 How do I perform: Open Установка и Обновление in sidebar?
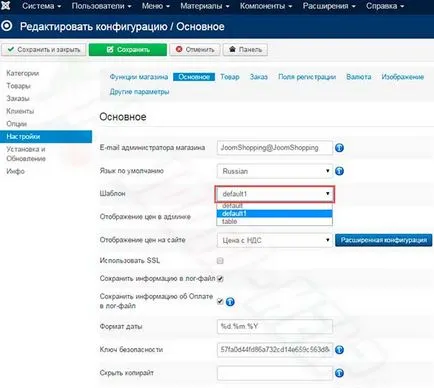26,154
